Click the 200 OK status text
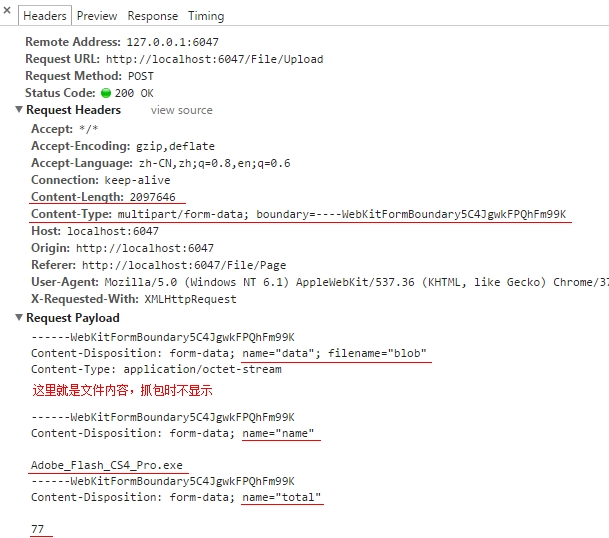 (x=134, y=93)
